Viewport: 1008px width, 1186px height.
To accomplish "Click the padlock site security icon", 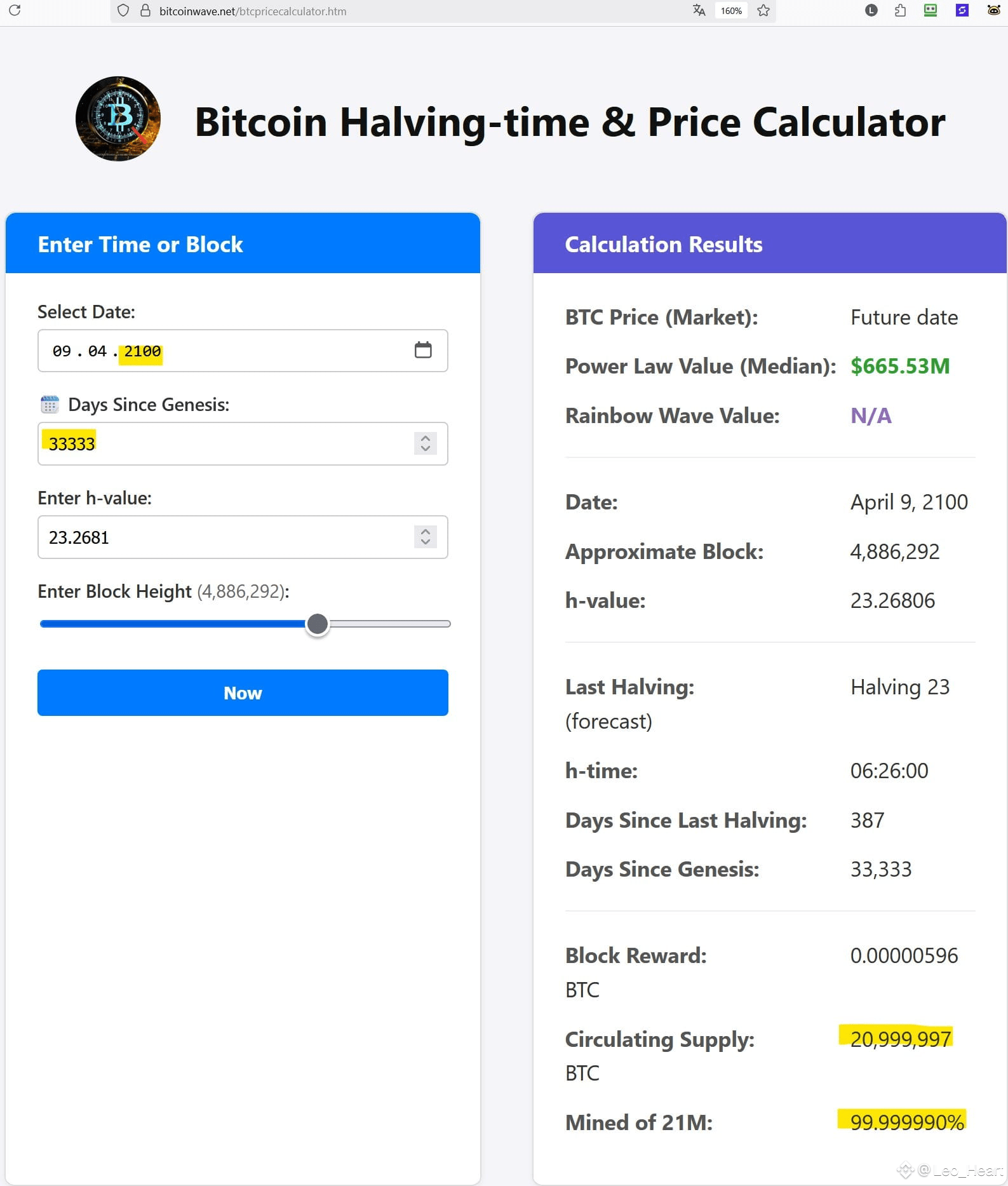I will (145, 11).
